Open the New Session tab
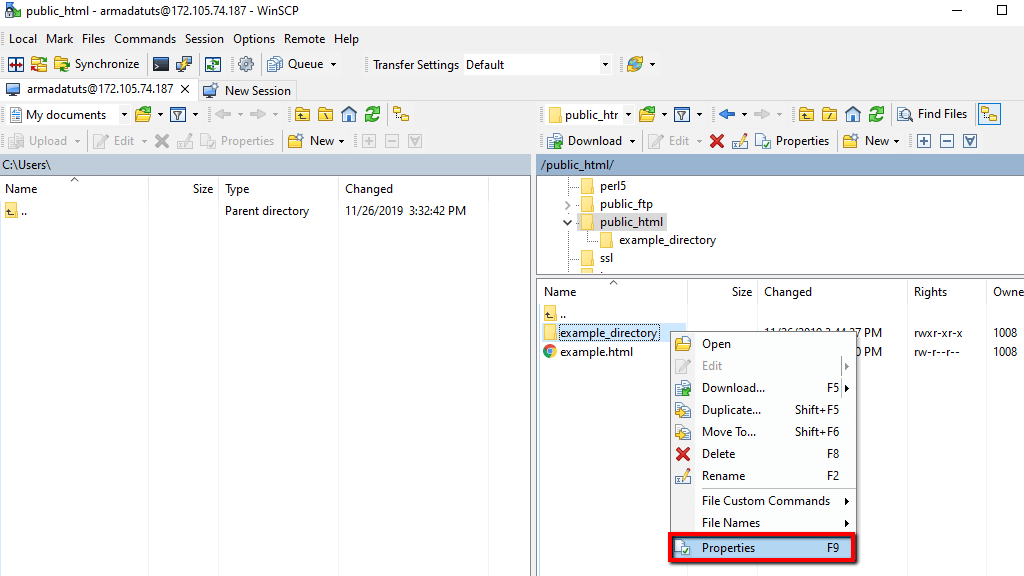Image resolution: width=1024 pixels, height=576 pixels. click(248, 90)
